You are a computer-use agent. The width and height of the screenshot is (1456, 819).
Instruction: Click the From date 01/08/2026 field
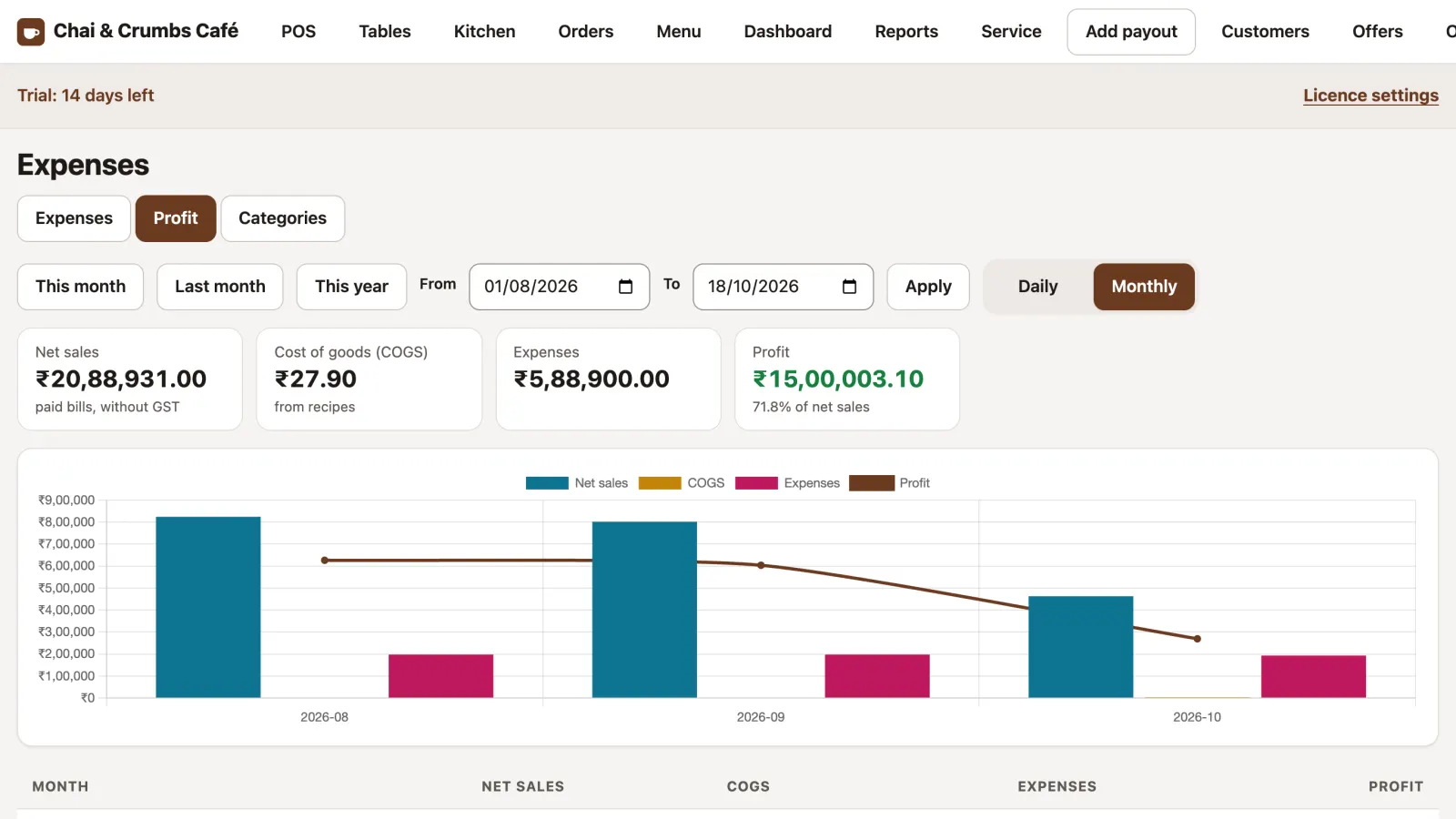point(560,287)
